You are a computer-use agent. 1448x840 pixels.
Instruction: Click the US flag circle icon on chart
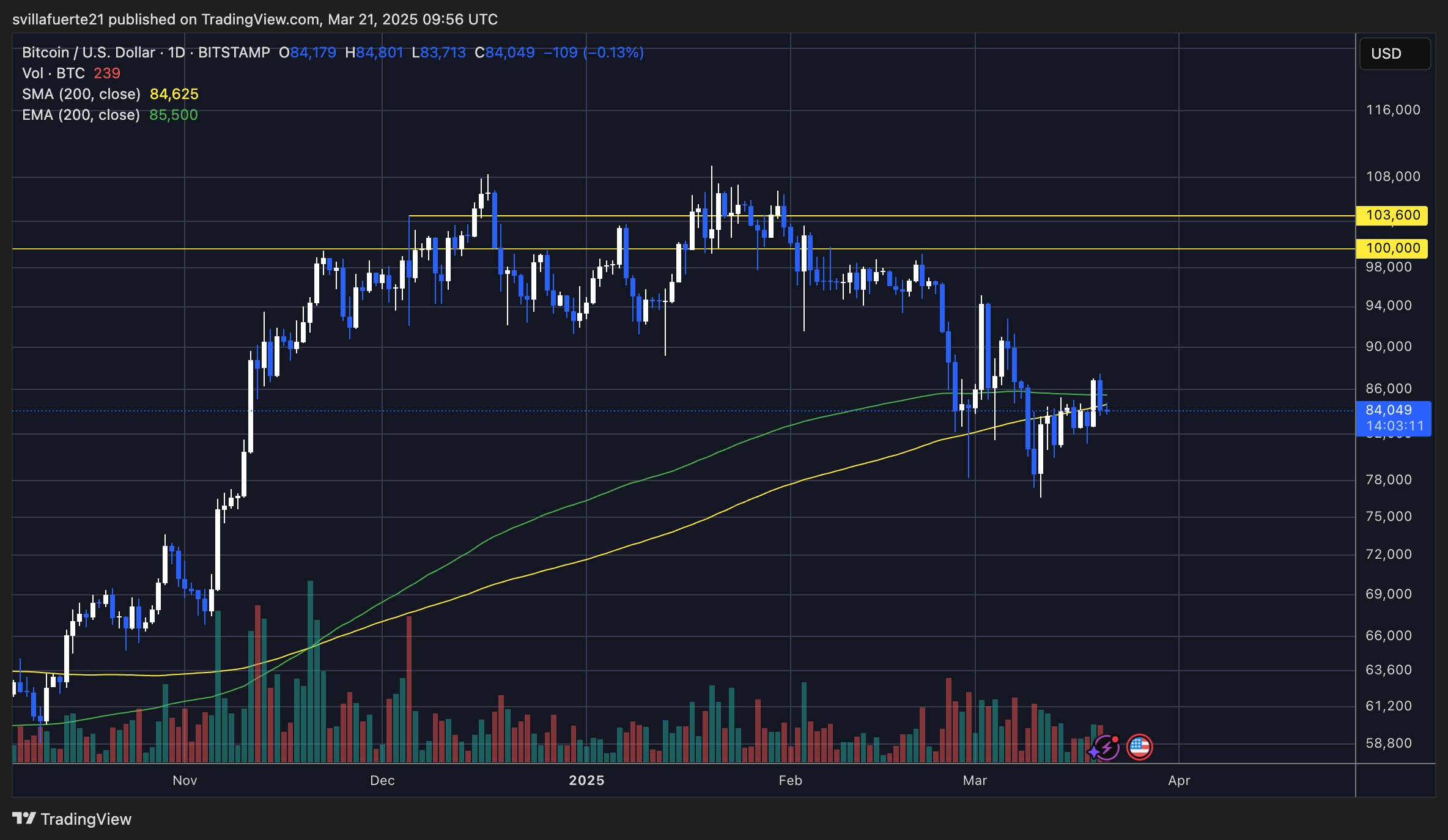coord(1139,746)
